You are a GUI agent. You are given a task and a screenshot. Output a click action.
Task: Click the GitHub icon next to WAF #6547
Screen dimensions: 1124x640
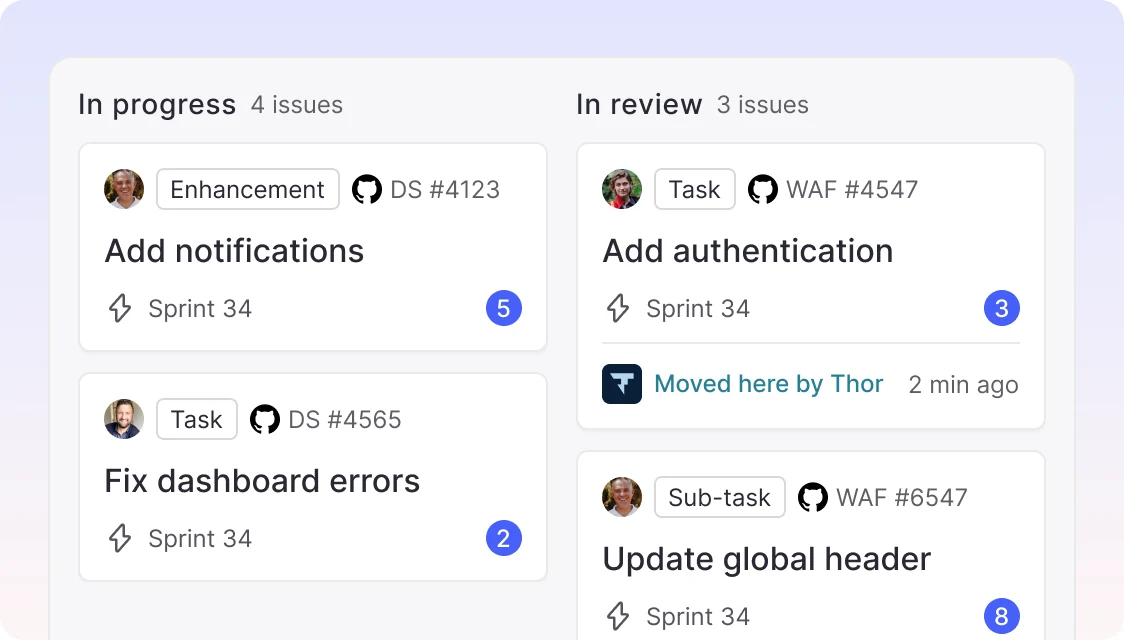coord(813,497)
